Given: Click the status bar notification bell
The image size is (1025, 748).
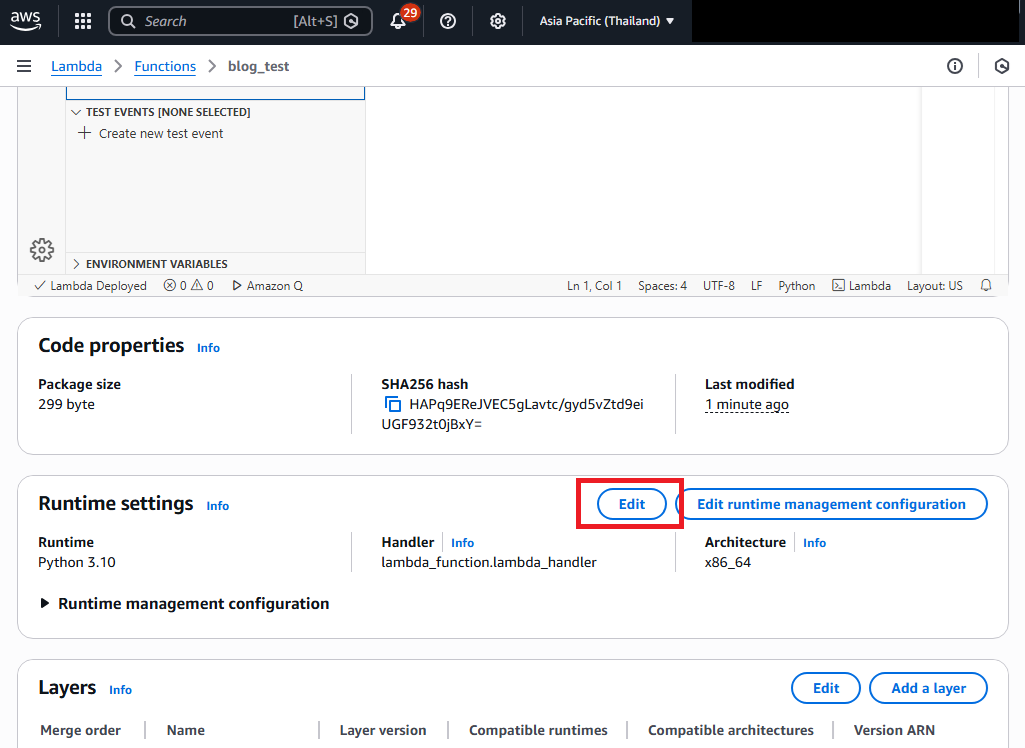Looking at the screenshot, I should click(986, 286).
